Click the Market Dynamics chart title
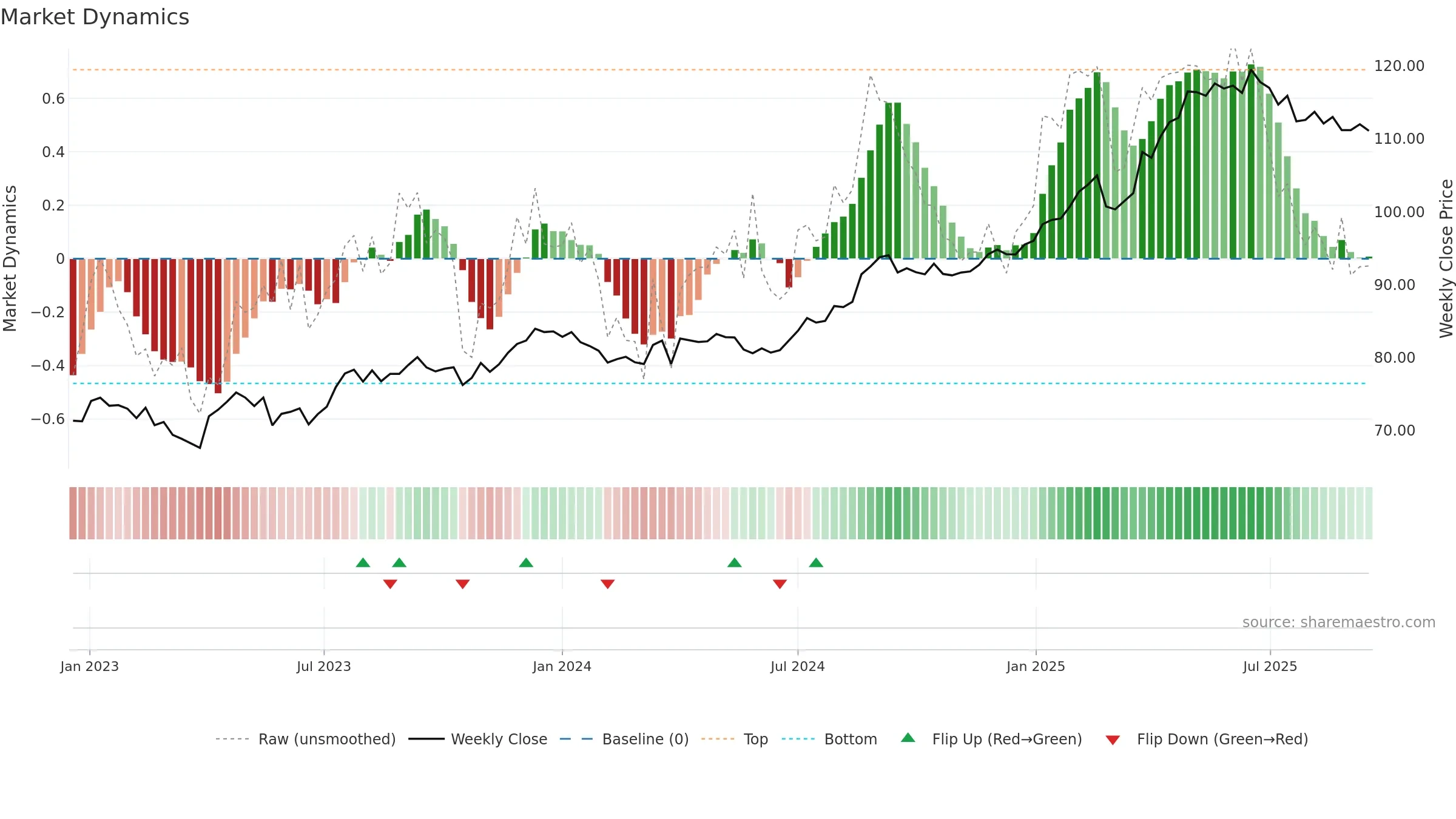 95,17
